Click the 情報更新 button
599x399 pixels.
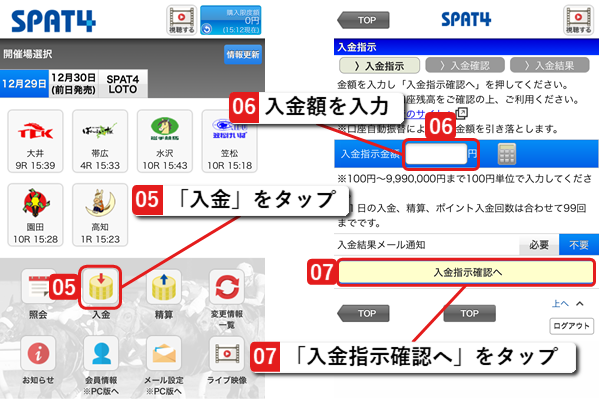243,55
